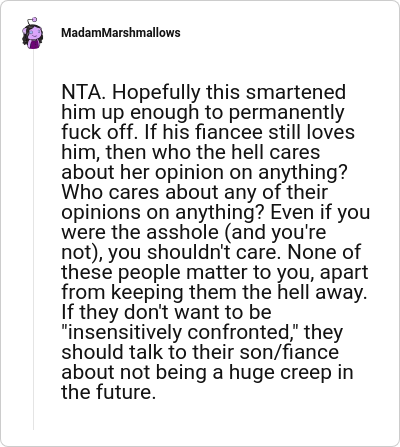Open the MadamMarshmallows purple Snoo avatar
This screenshot has width=400, height=447.
point(32,33)
